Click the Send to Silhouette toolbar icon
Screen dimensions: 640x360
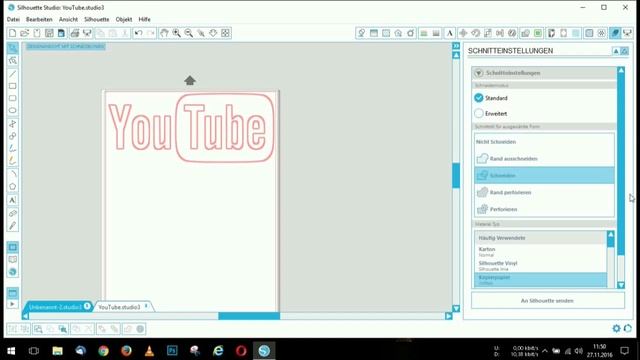tap(627, 33)
